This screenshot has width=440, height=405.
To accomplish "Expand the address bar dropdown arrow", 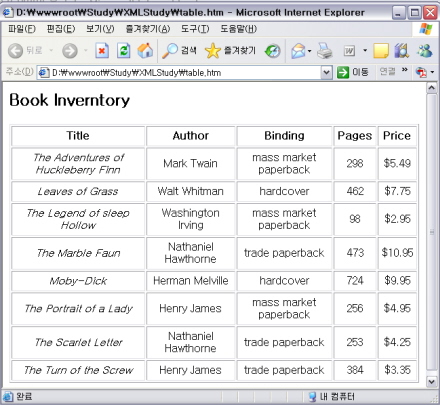I will [x=327, y=72].
